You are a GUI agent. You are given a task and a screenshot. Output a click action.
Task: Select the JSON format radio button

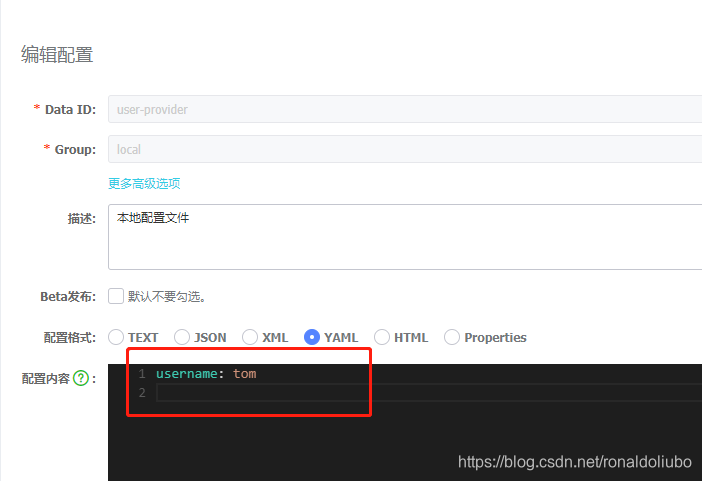[x=182, y=337]
